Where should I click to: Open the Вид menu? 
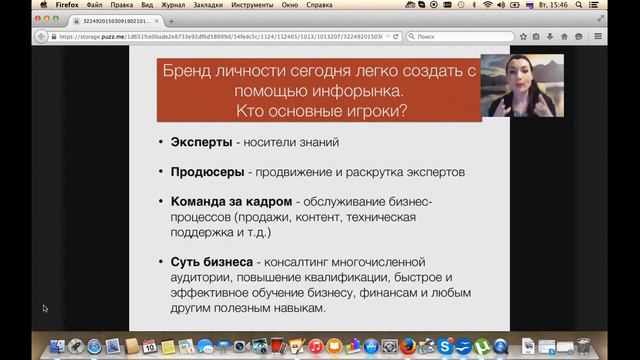tap(147, 5)
